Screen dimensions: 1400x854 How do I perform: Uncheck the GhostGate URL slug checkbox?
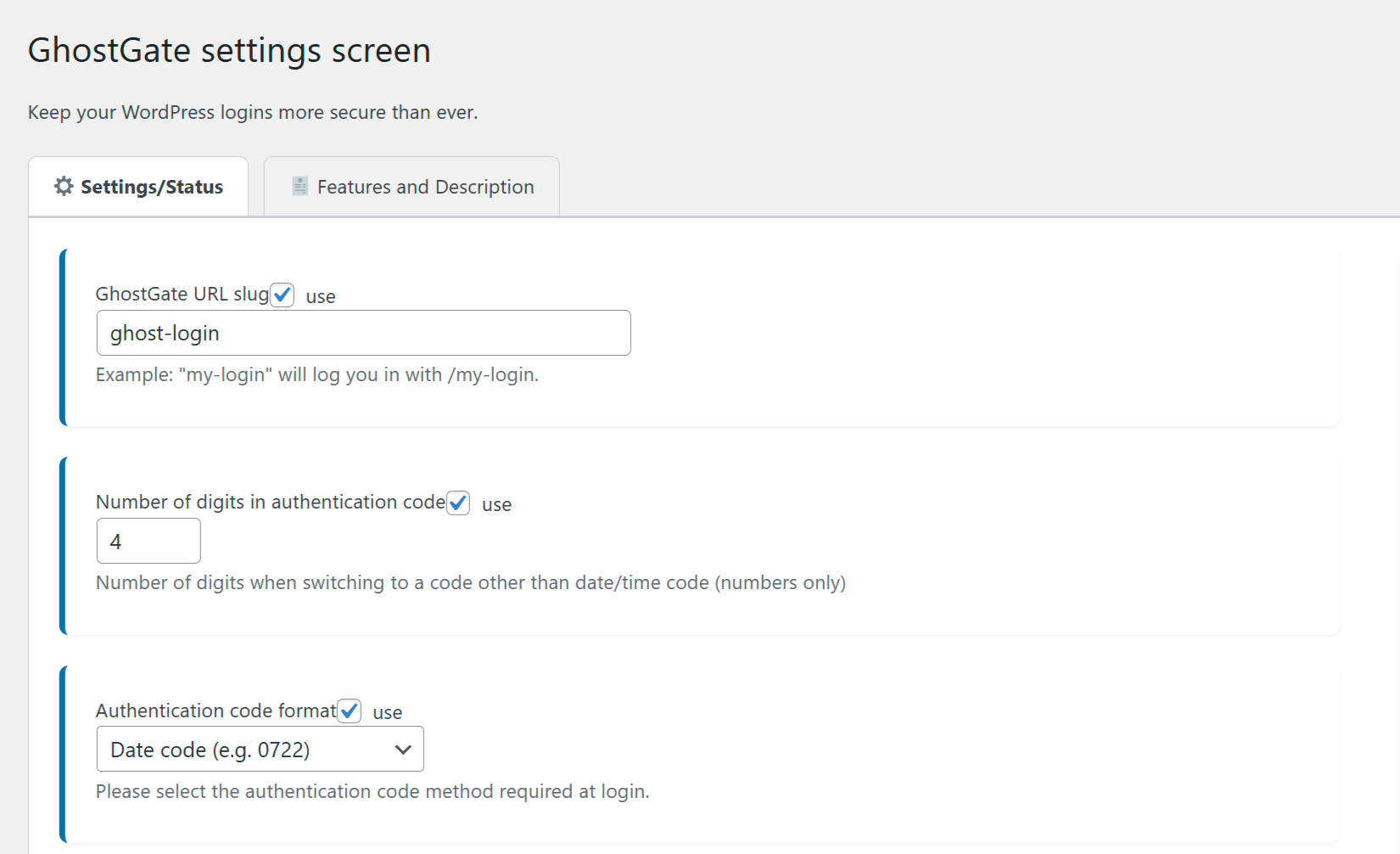(x=283, y=295)
